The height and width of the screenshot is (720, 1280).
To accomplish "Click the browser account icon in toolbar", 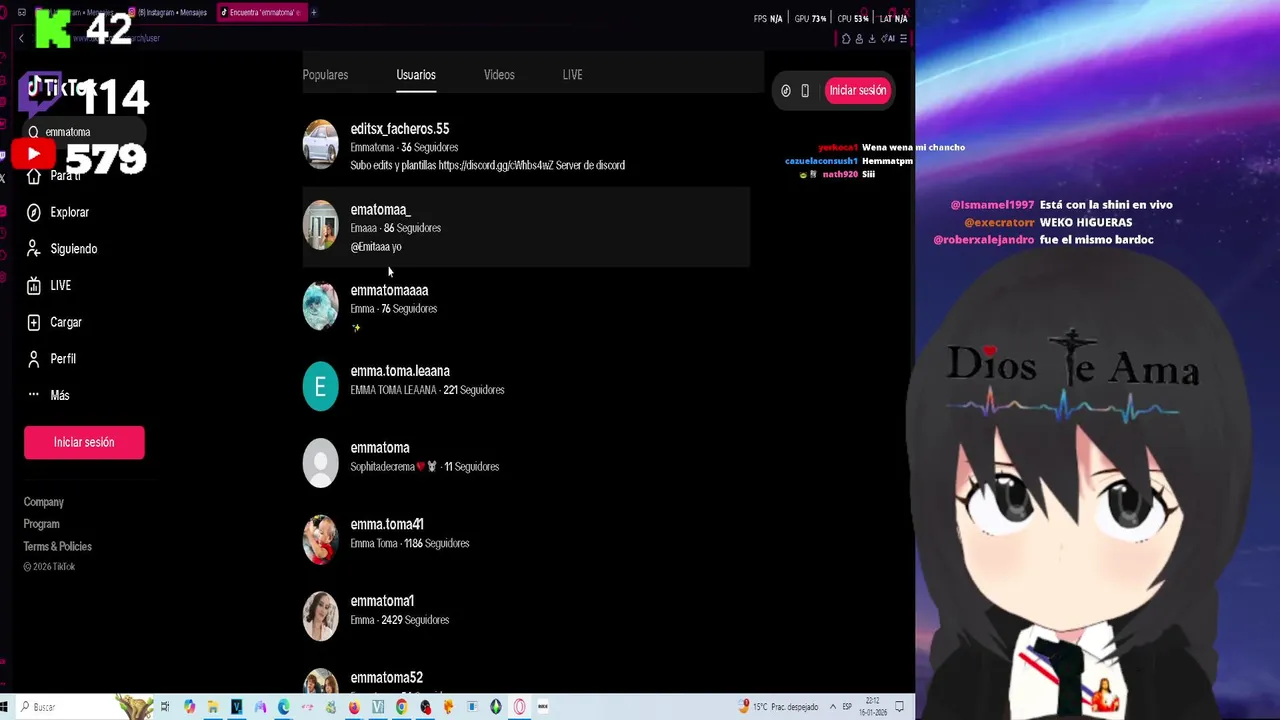I will coord(859,39).
